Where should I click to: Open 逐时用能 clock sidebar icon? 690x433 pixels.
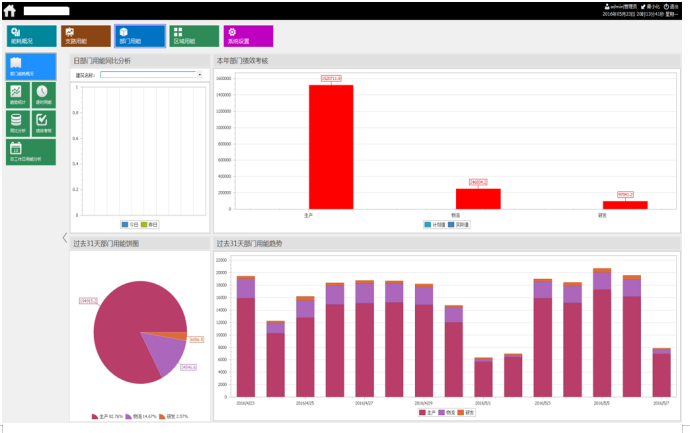(x=43, y=96)
